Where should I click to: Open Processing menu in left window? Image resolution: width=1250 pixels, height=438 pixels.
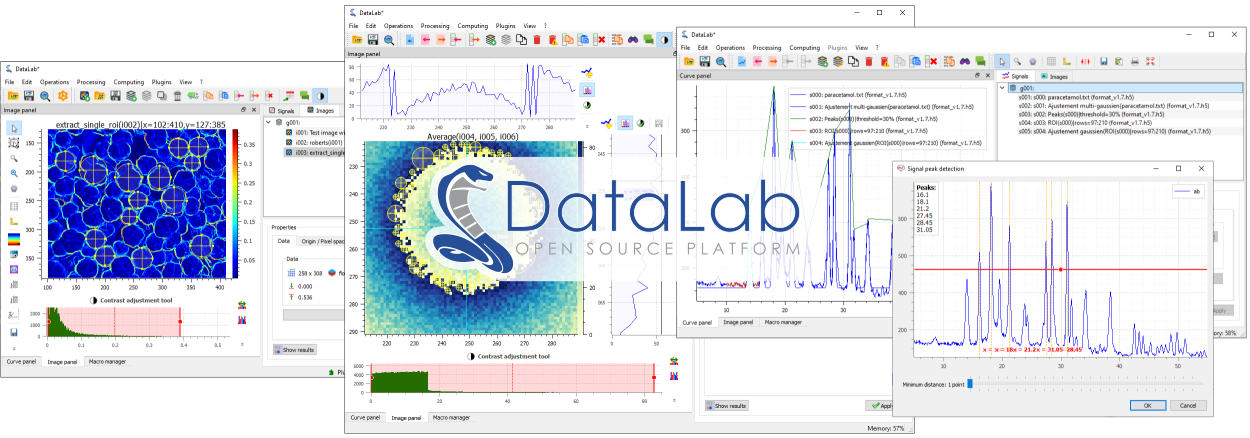click(91, 82)
